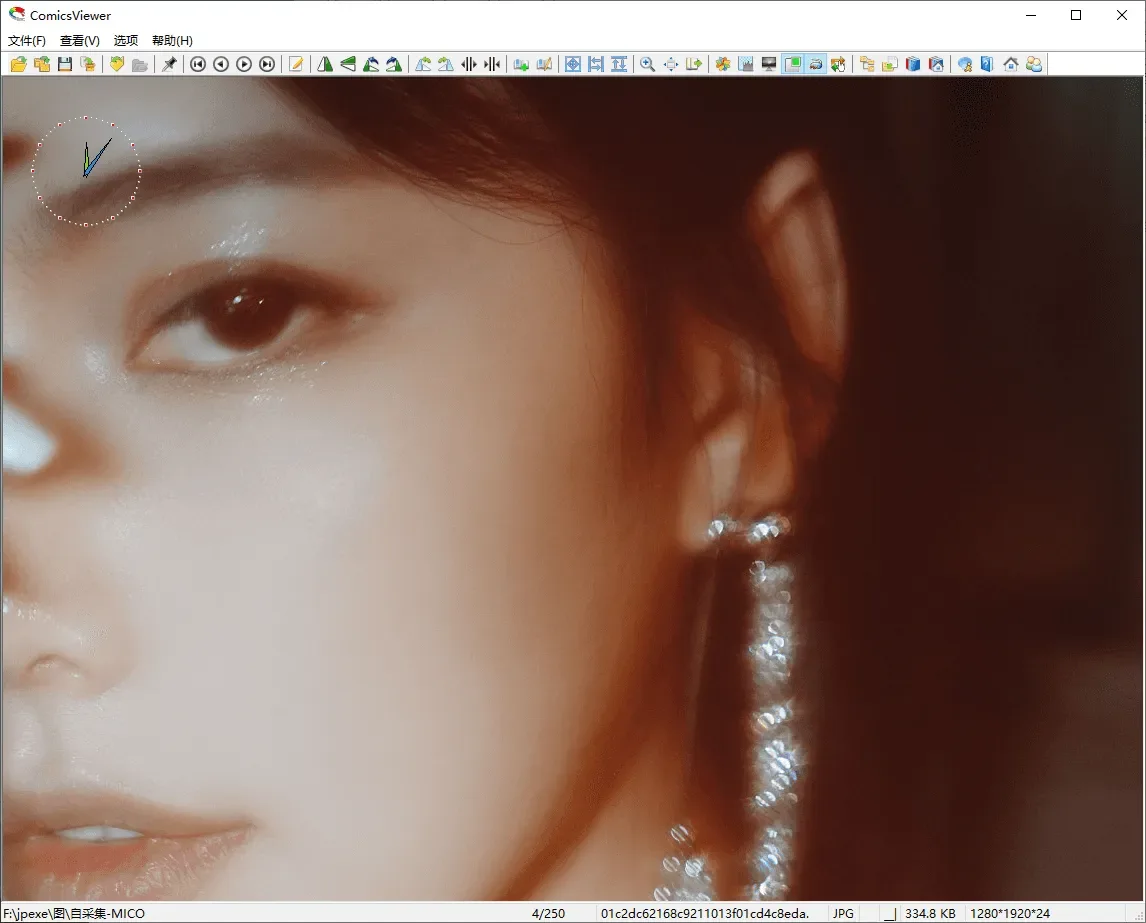
Task: Click the notepad edit icon
Action: pyautogui.click(x=296, y=64)
